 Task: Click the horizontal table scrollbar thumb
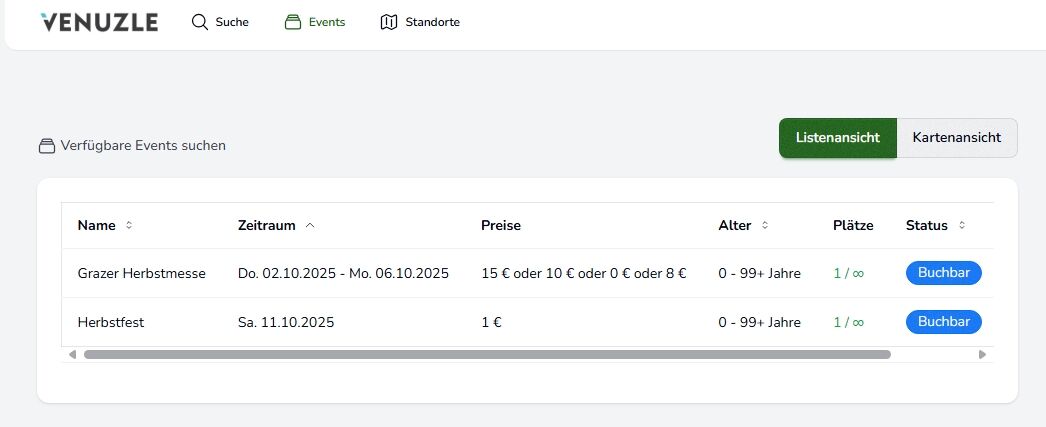[x=487, y=354]
